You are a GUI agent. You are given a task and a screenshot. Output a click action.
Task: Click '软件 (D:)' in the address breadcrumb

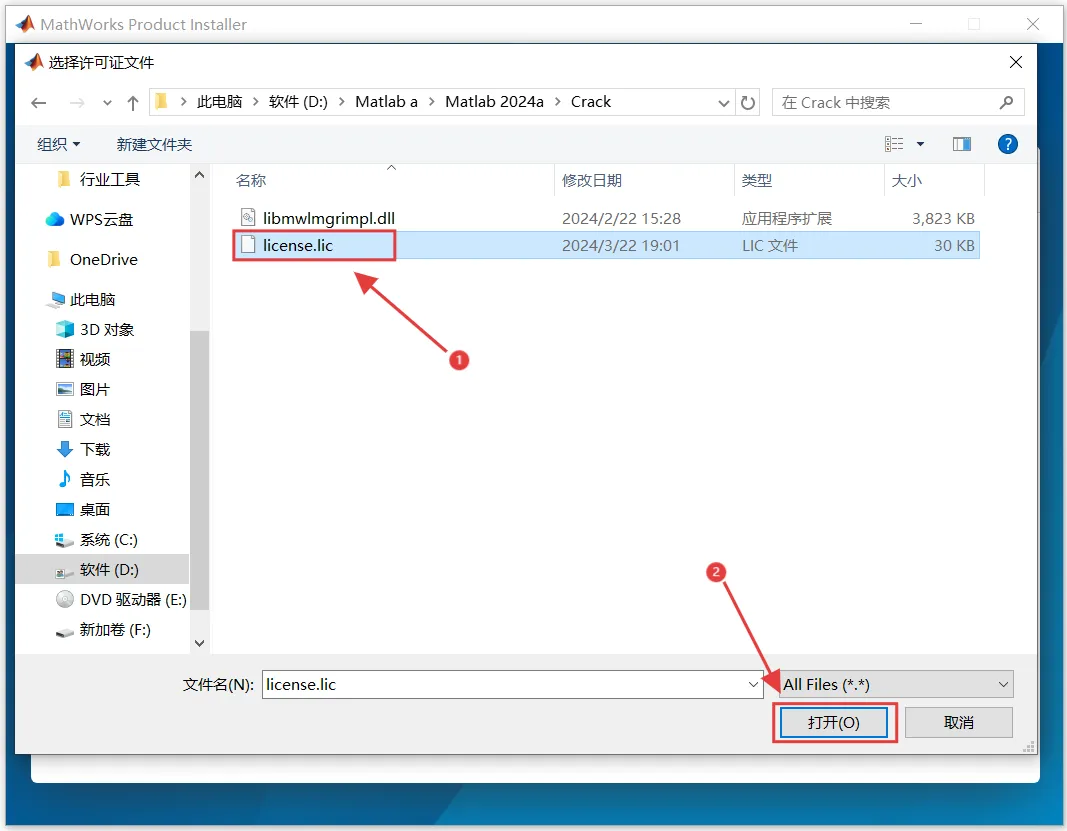pos(298,102)
